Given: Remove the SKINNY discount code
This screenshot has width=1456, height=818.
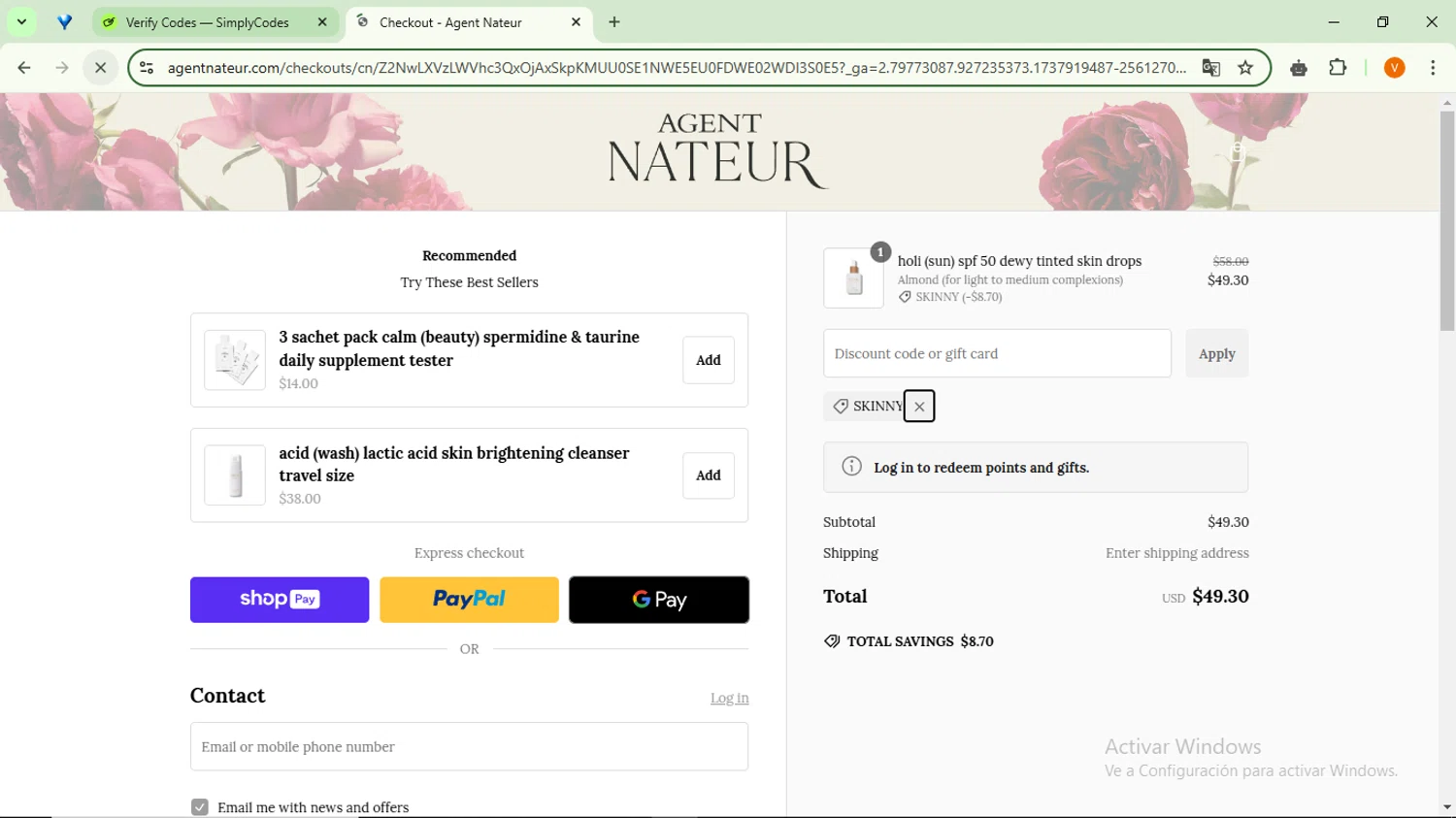Looking at the screenshot, I should click(919, 407).
